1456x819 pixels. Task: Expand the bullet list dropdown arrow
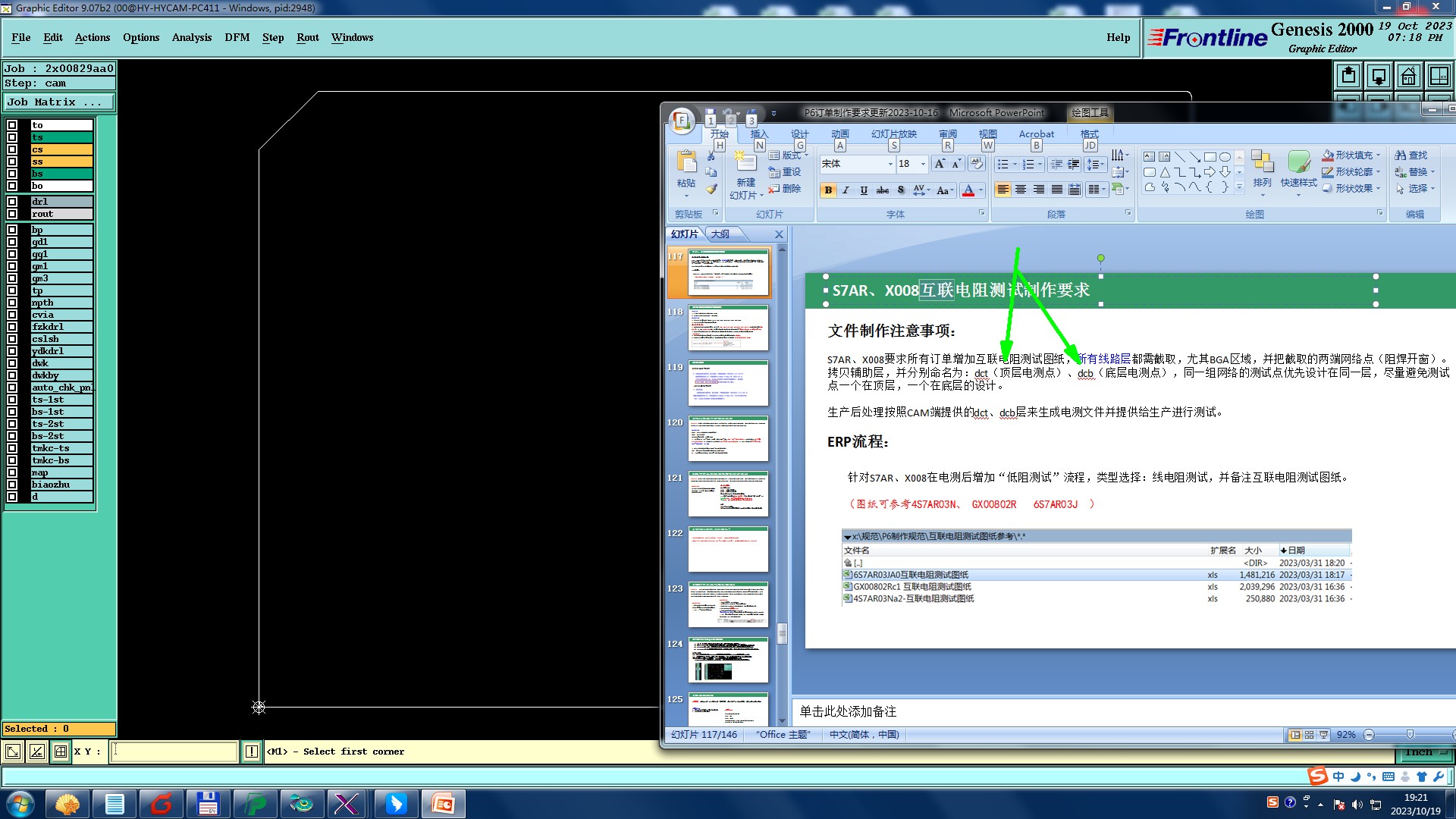pos(1015,164)
